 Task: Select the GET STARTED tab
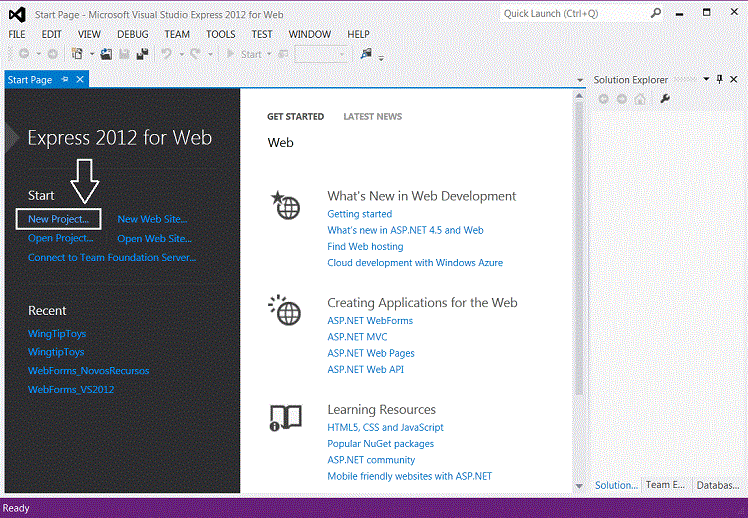[x=295, y=116]
